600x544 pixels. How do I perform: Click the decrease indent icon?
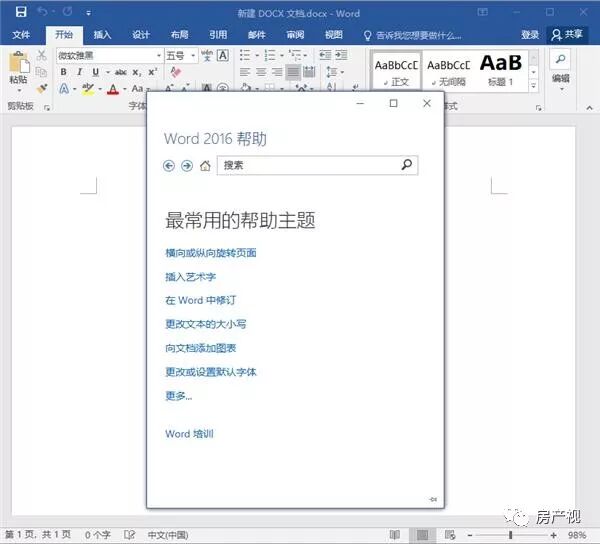[x=325, y=55]
